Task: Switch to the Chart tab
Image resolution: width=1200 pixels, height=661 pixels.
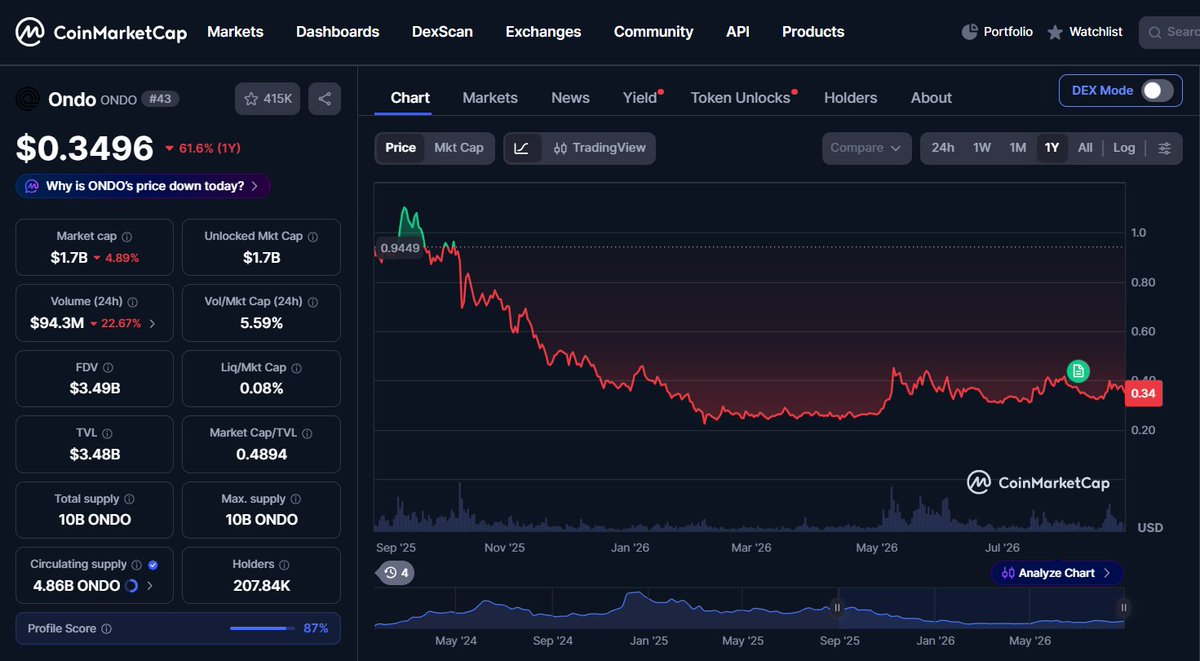Action: coord(410,98)
